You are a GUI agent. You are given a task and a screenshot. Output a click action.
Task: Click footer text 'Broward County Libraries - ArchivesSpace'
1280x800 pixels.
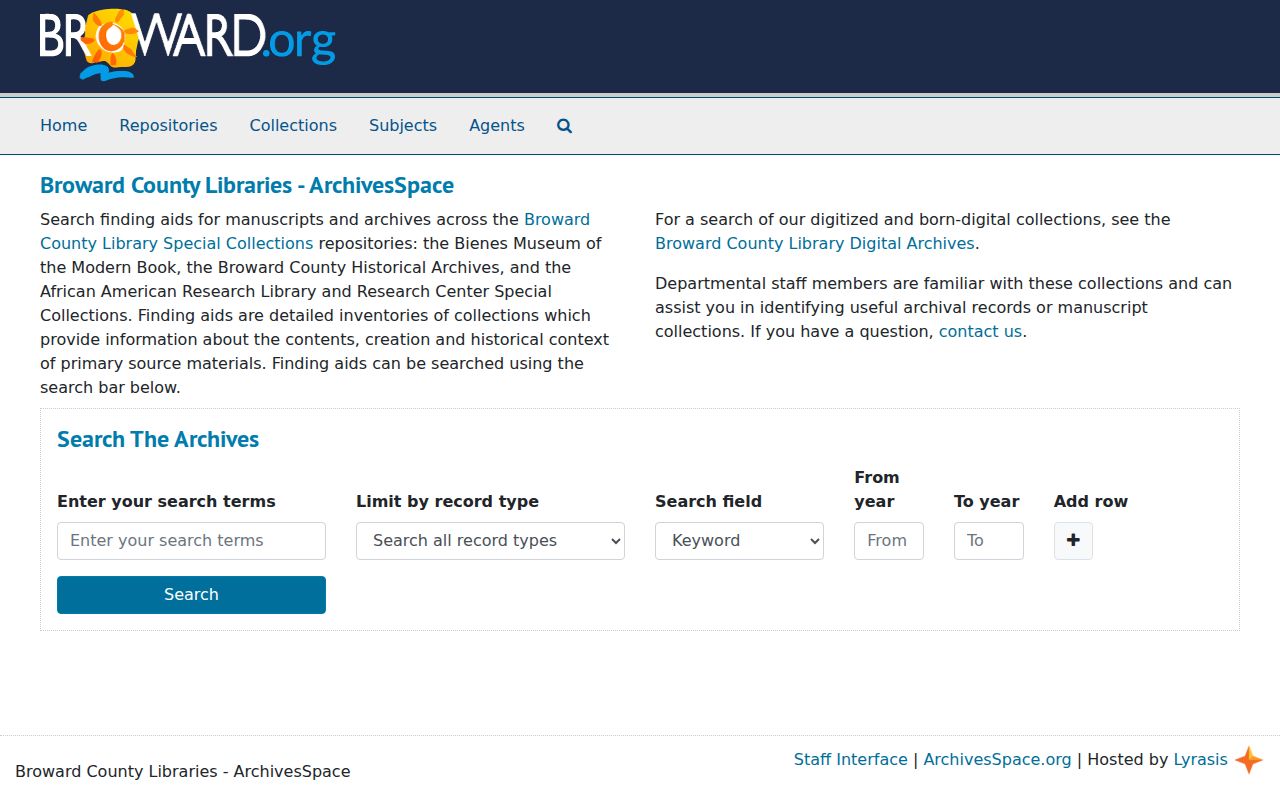pos(183,771)
